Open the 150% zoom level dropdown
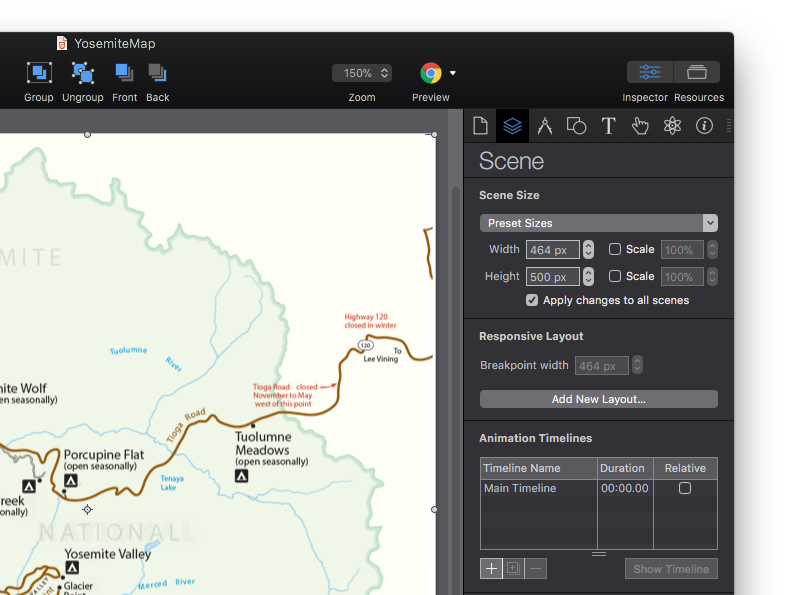790x595 pixels. click(x=361, y=73)
